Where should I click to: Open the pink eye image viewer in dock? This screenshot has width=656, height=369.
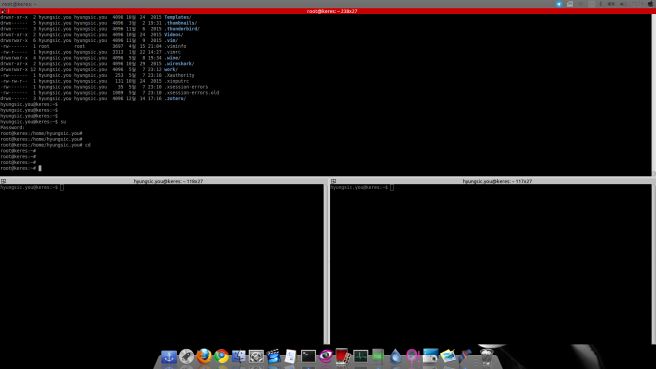point(325,356)
